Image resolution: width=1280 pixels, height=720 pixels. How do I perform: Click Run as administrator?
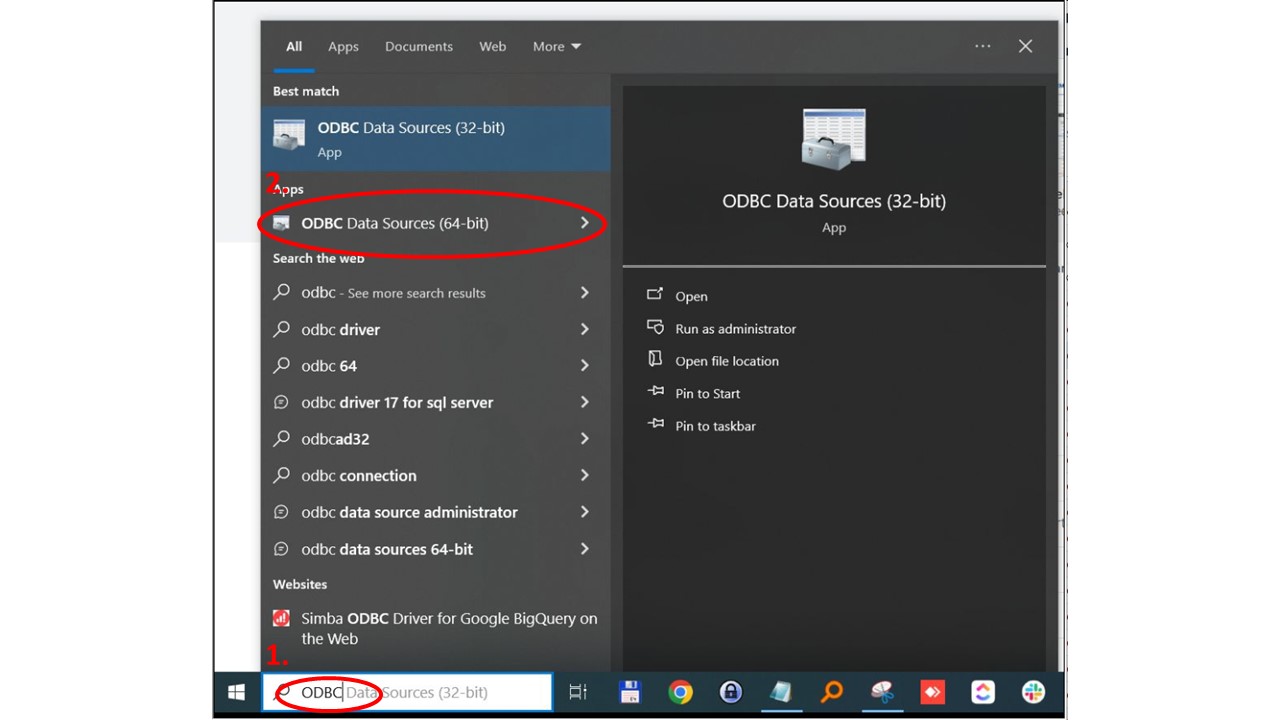click(x=735, y=329)
